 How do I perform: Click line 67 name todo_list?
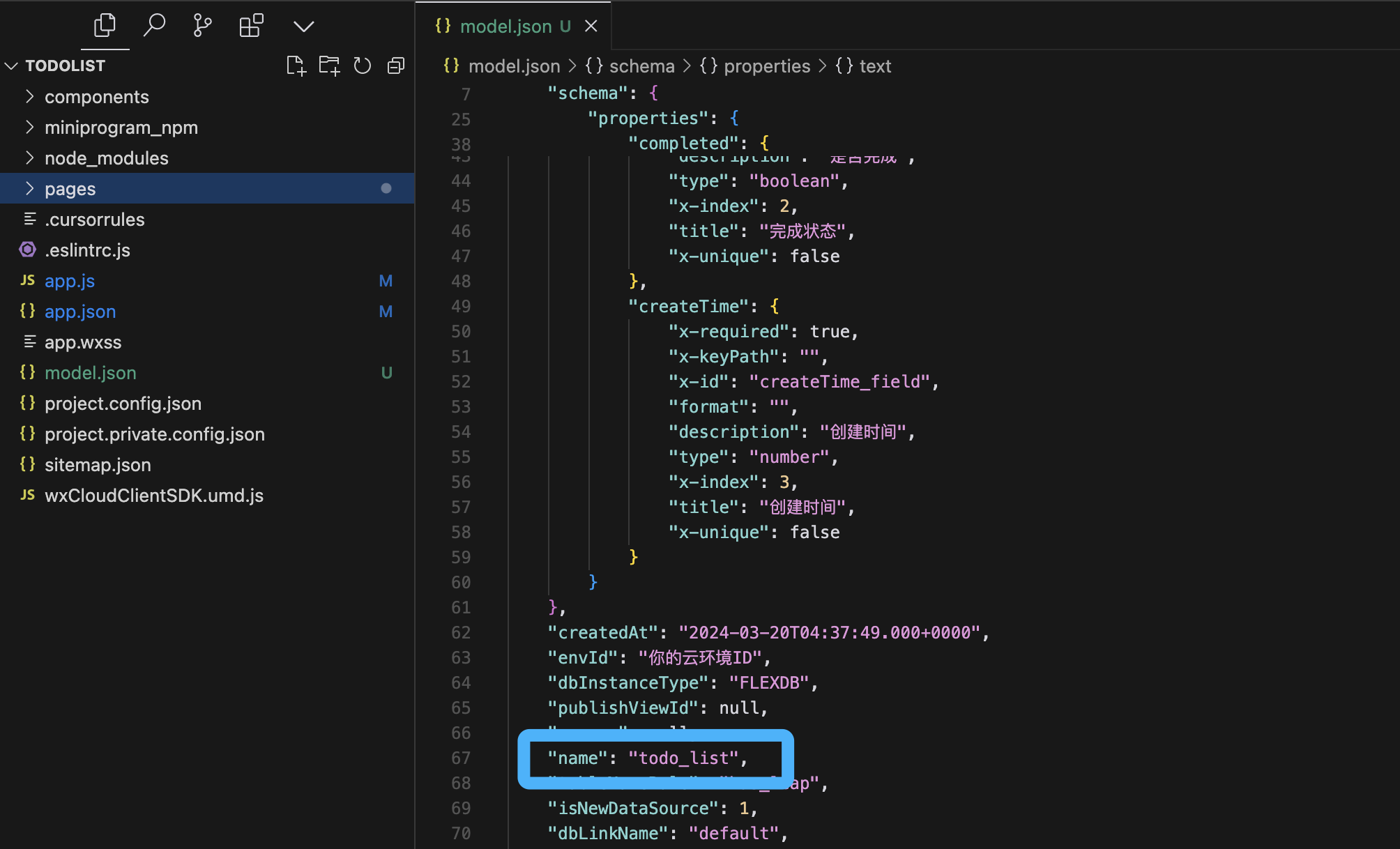(x=647, y=758)
